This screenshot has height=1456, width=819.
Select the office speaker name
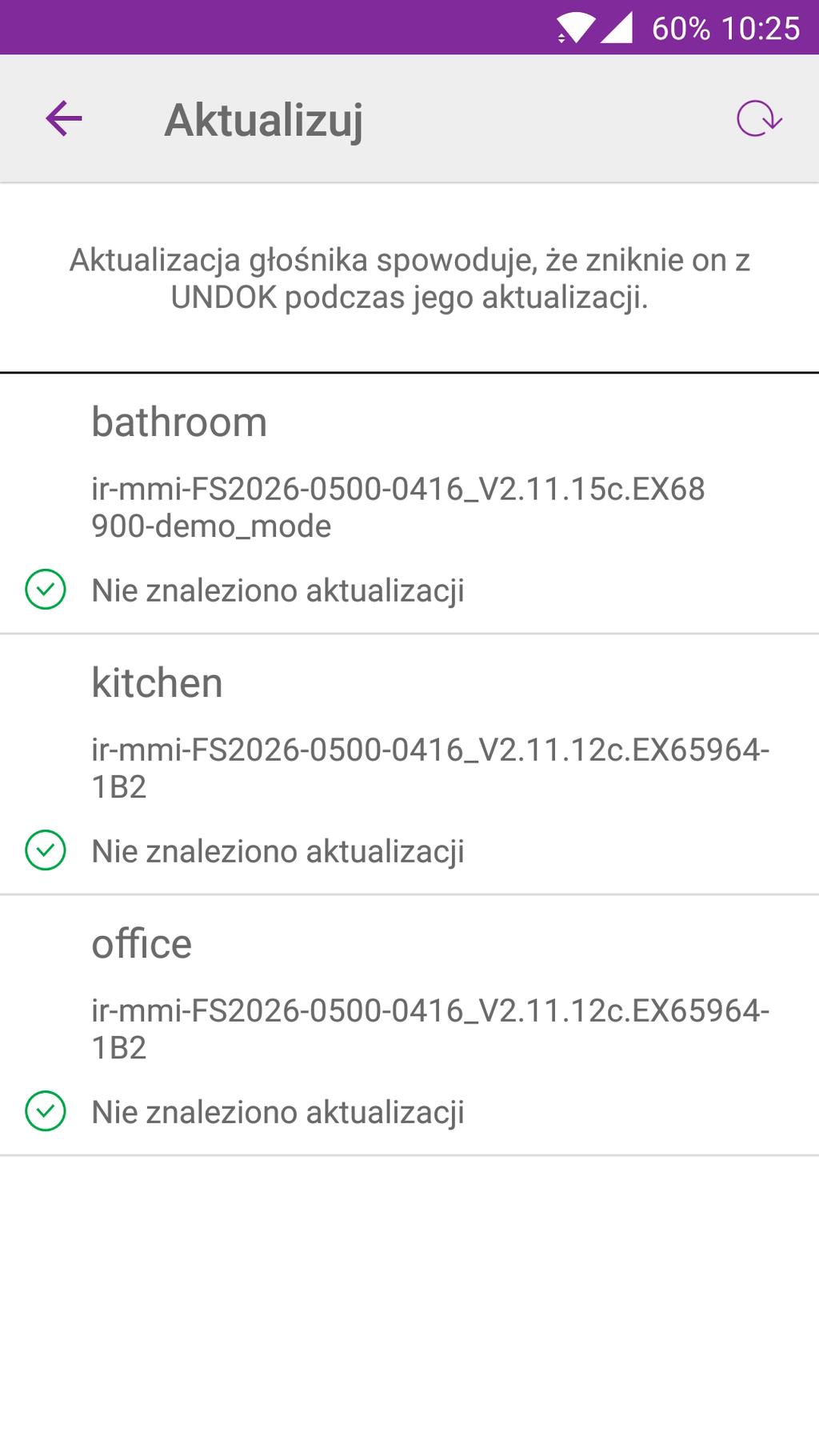tap(142, 943)
